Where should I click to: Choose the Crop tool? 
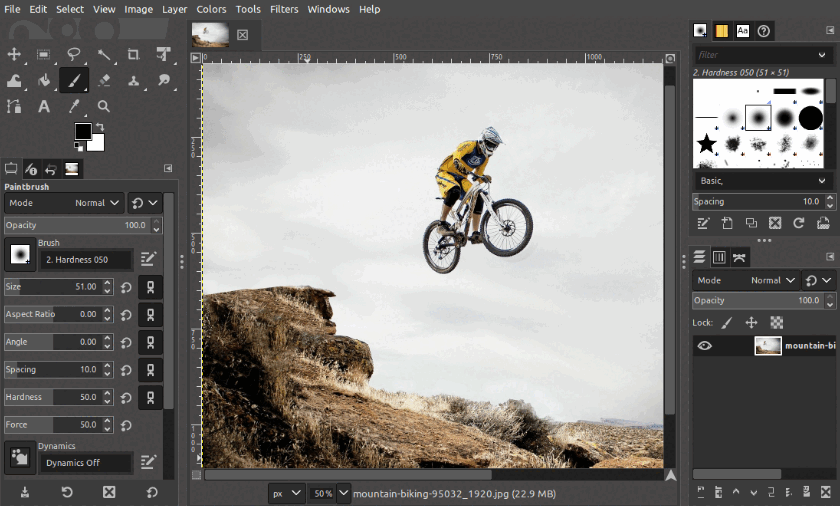[x=133, y=54]
